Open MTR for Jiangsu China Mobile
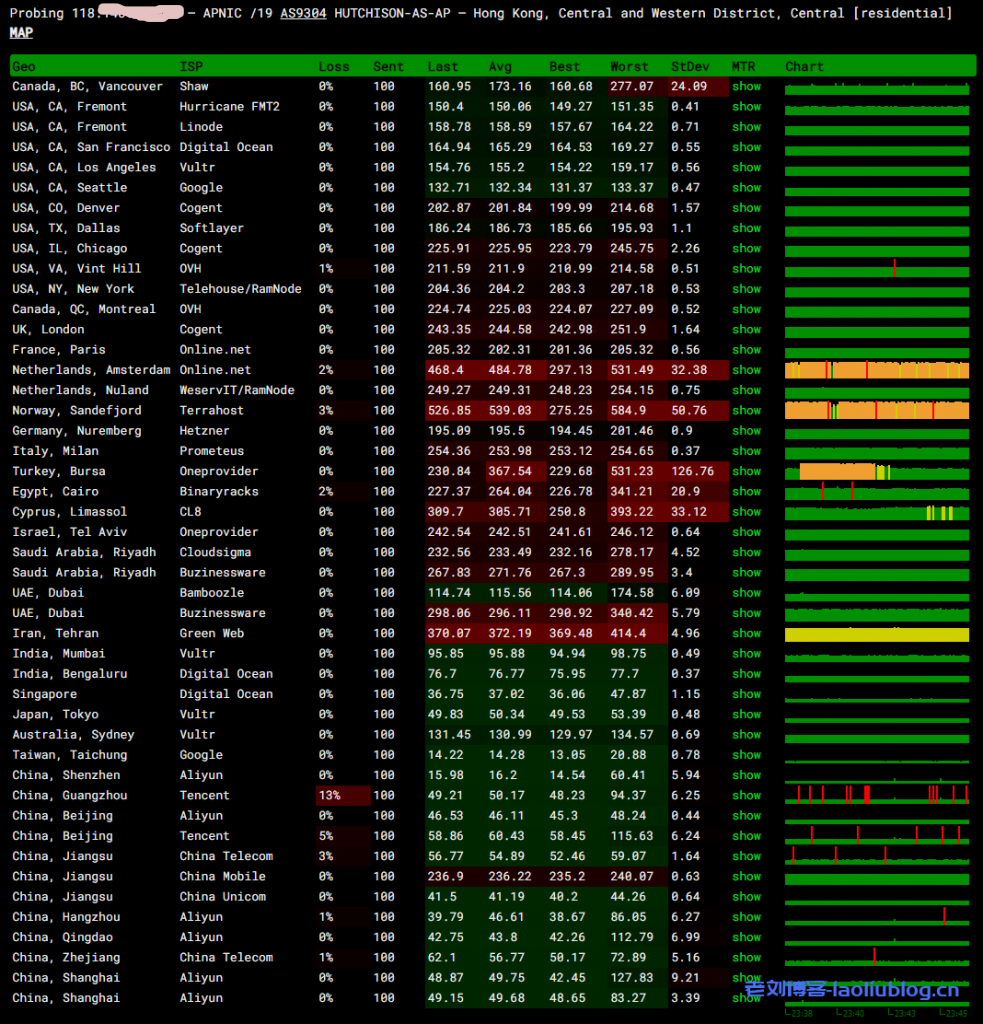The width and height of the screenshot is (983, 1024). click(746, 876)
